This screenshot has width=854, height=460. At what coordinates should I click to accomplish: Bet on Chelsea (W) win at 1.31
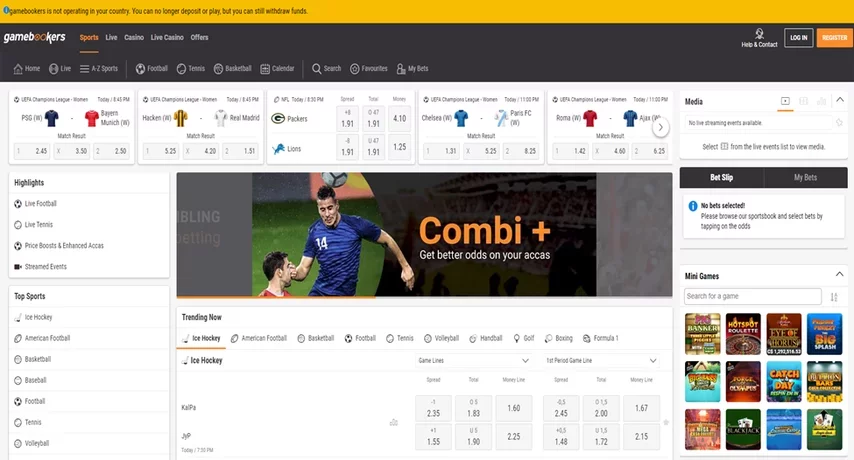[x=442, y=151]
